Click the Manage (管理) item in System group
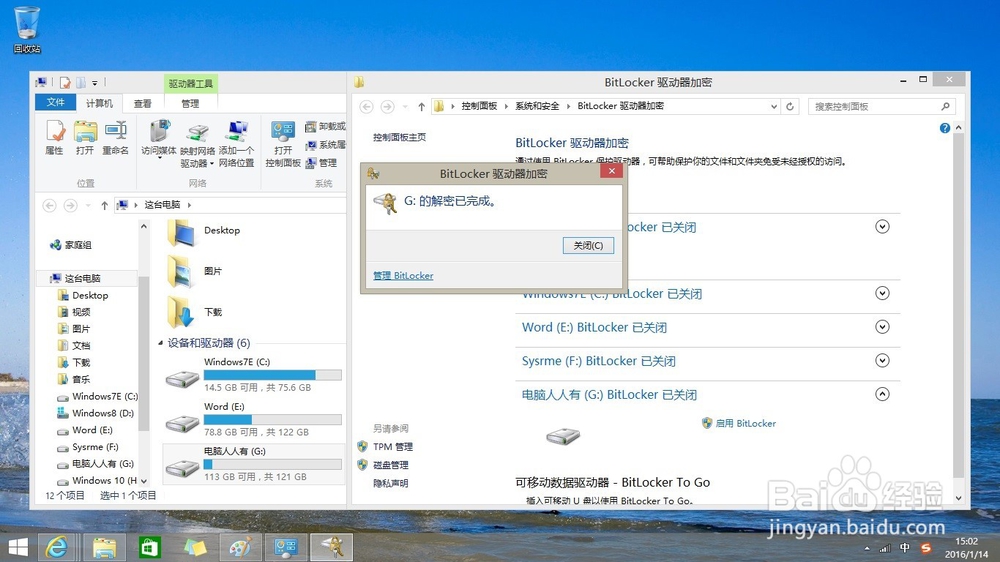This screenshot has width=1000, height=562. 321,163
